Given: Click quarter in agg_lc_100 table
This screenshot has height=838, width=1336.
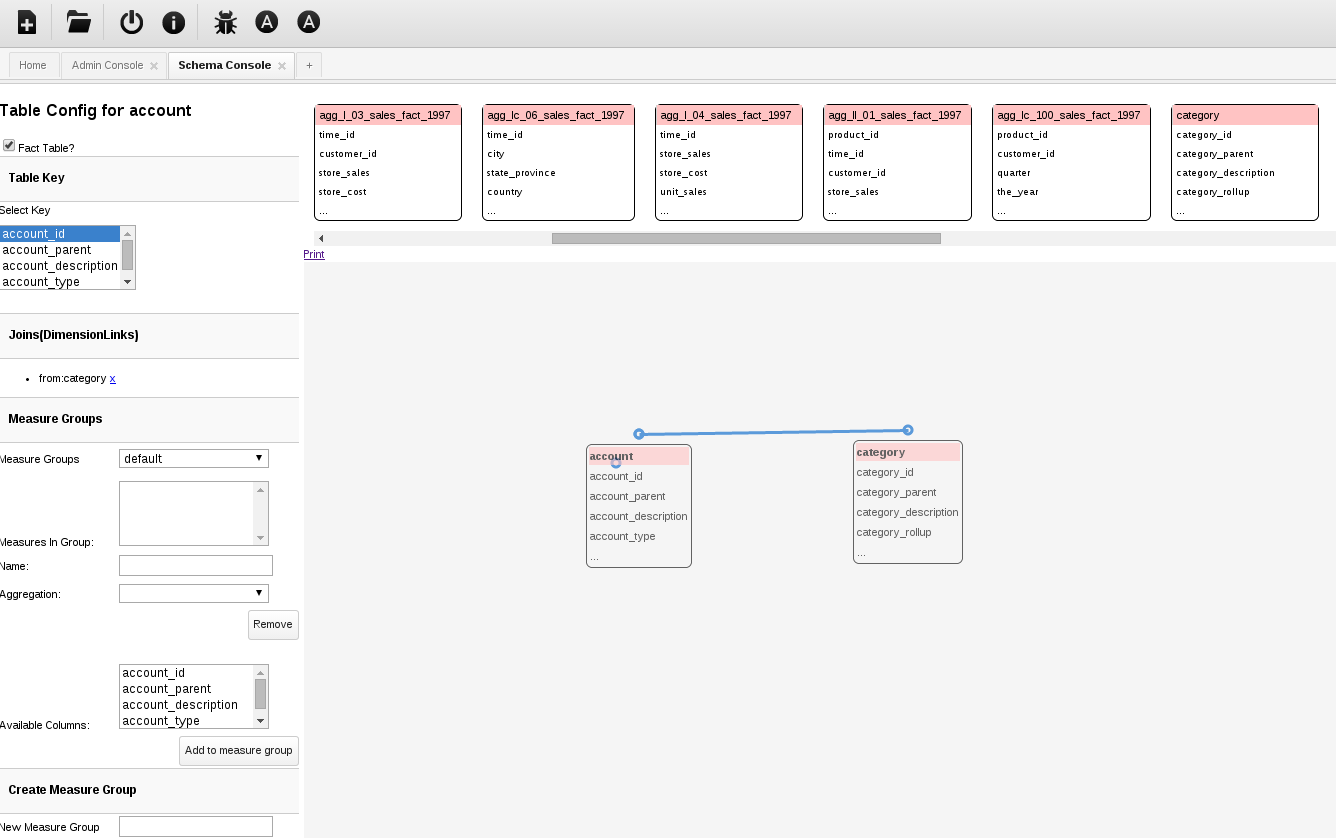Looking at the screenshot, I should (x=1014, y=173).
